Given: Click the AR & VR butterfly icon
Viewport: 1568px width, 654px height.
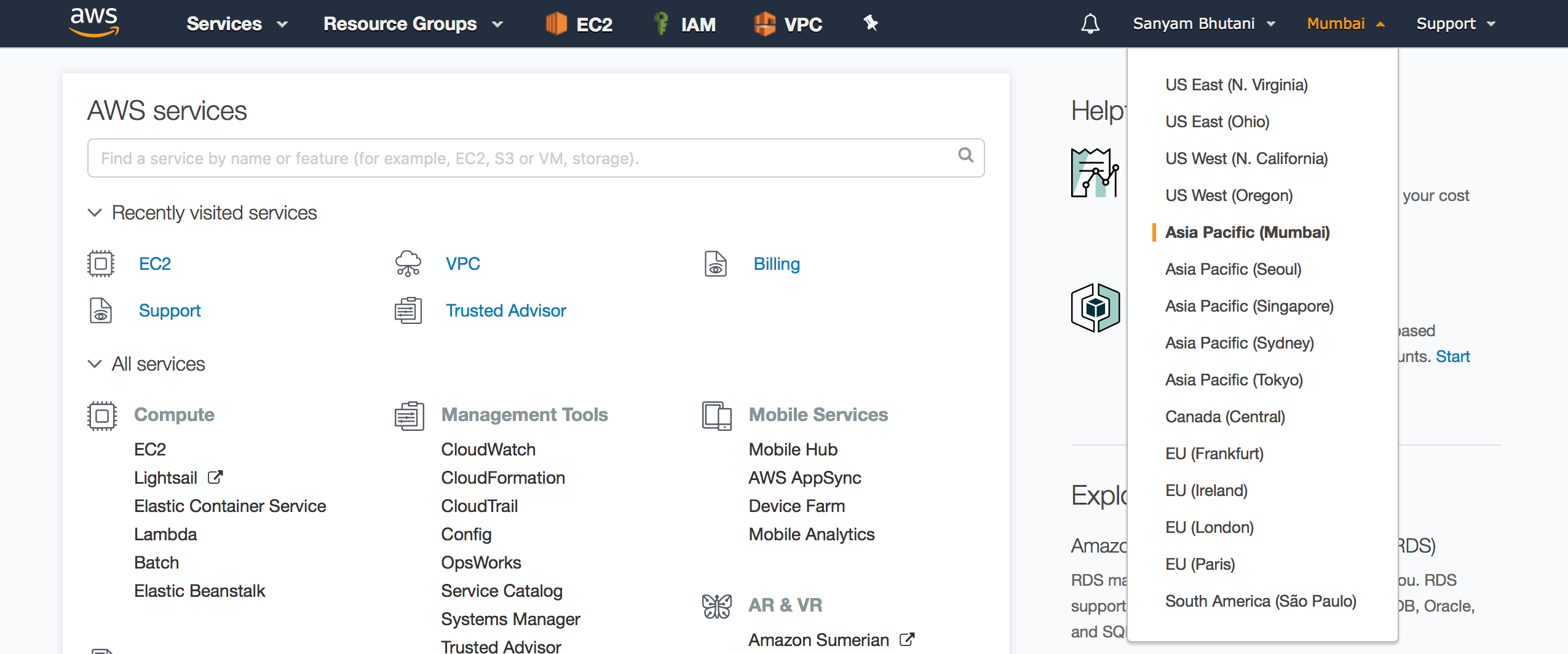Looking at the screenshot, I should (717, 607).
